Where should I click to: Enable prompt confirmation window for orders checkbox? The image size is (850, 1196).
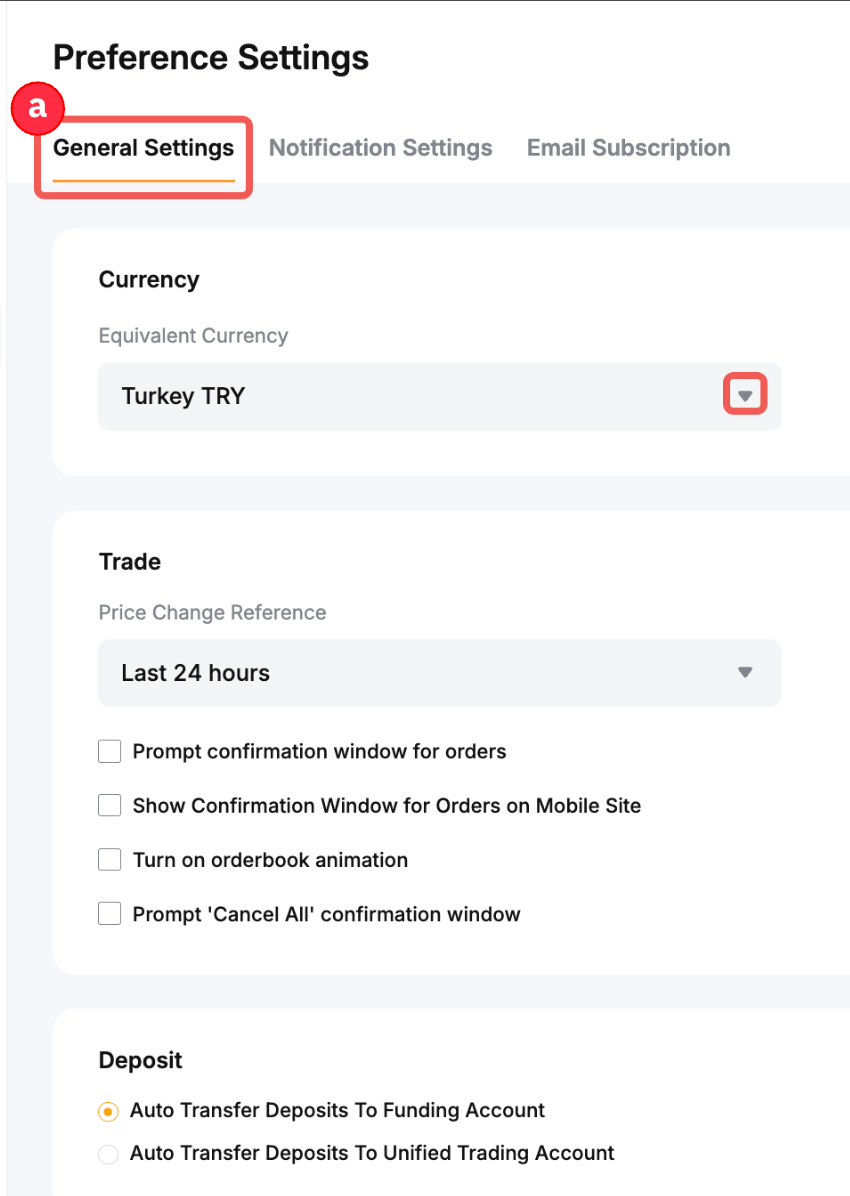click(109, 751)
